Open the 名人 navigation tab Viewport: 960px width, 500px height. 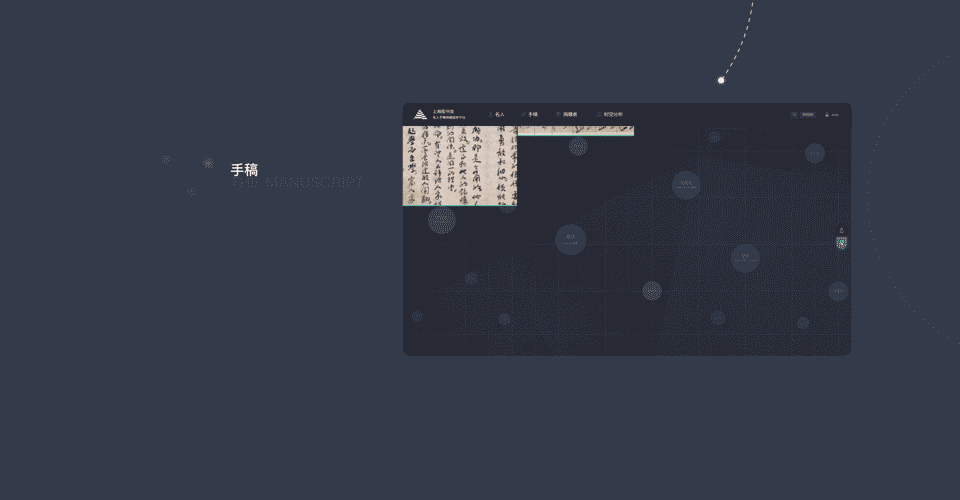pos(497,114)
